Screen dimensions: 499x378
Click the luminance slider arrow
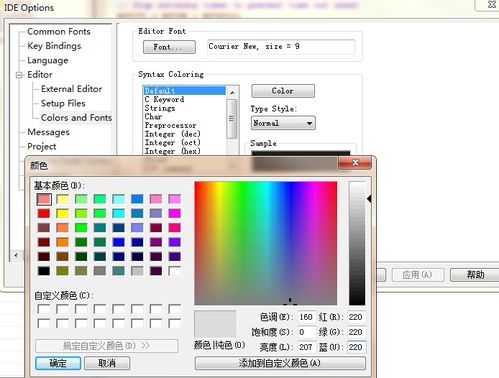tap(369, 199)
